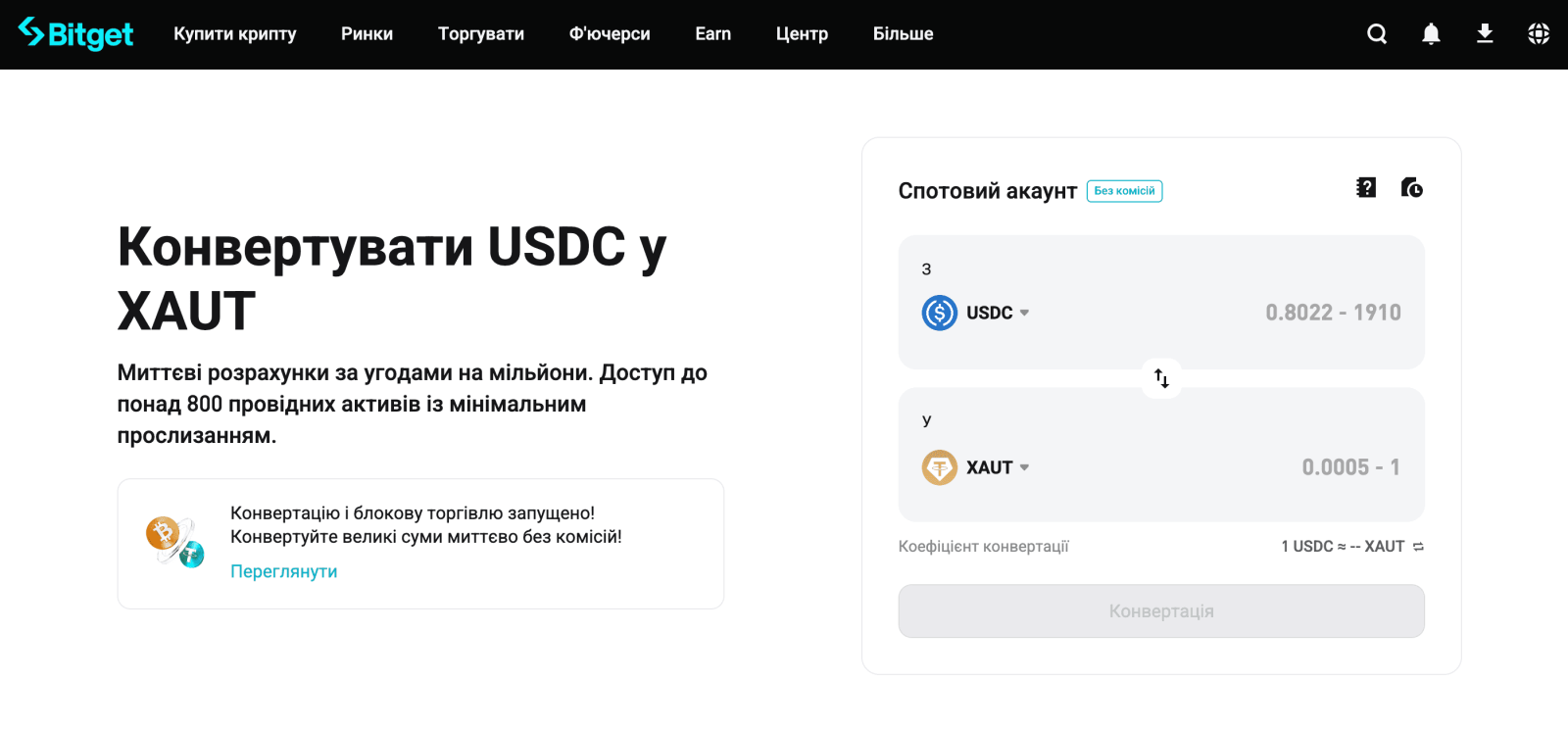1568x730 pixels.
Task: Follow the Переглянути link
Action: pyautogui.click(x=283, y=571)
